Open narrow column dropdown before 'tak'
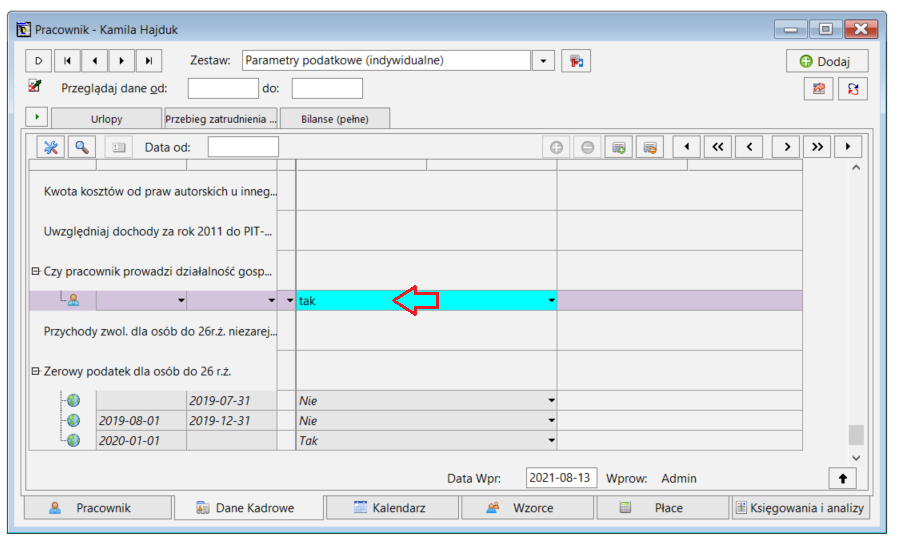This screenshot has width=901, height=541. (289, 301)
